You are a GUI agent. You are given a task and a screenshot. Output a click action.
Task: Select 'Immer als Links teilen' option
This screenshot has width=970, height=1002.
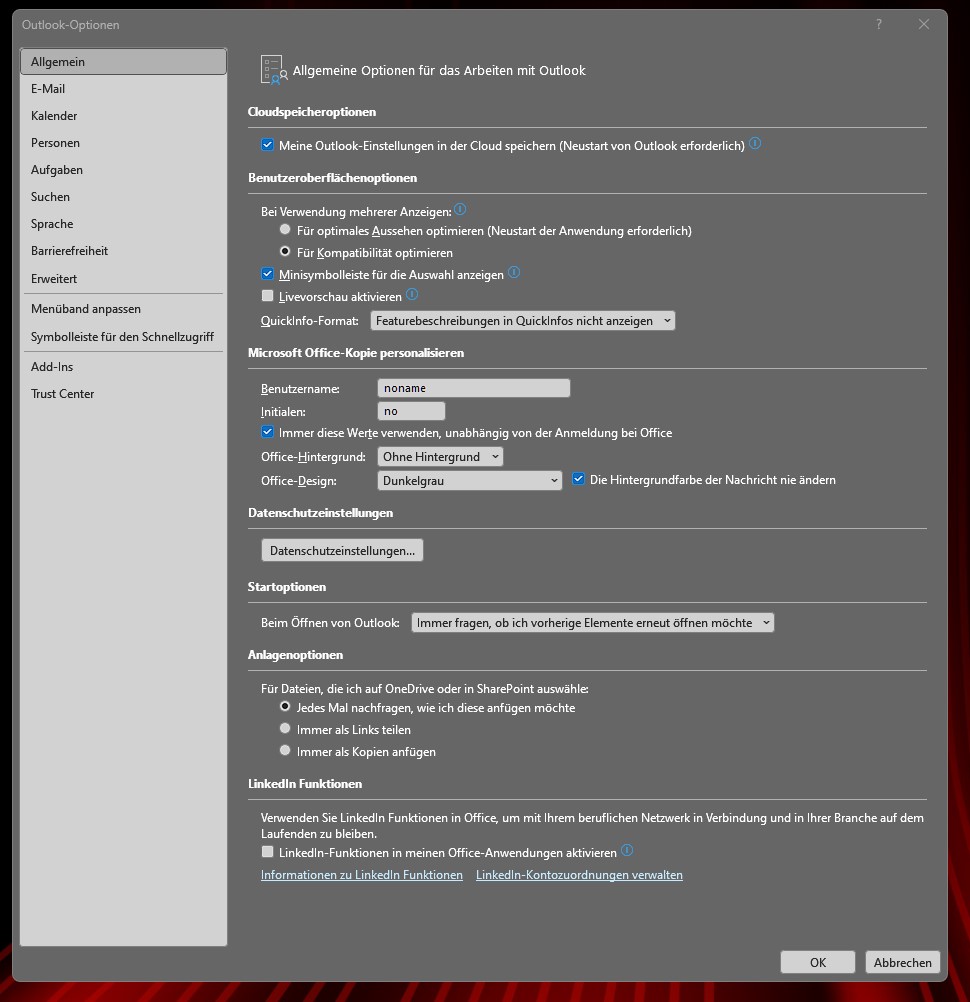[x=285, y=728]
